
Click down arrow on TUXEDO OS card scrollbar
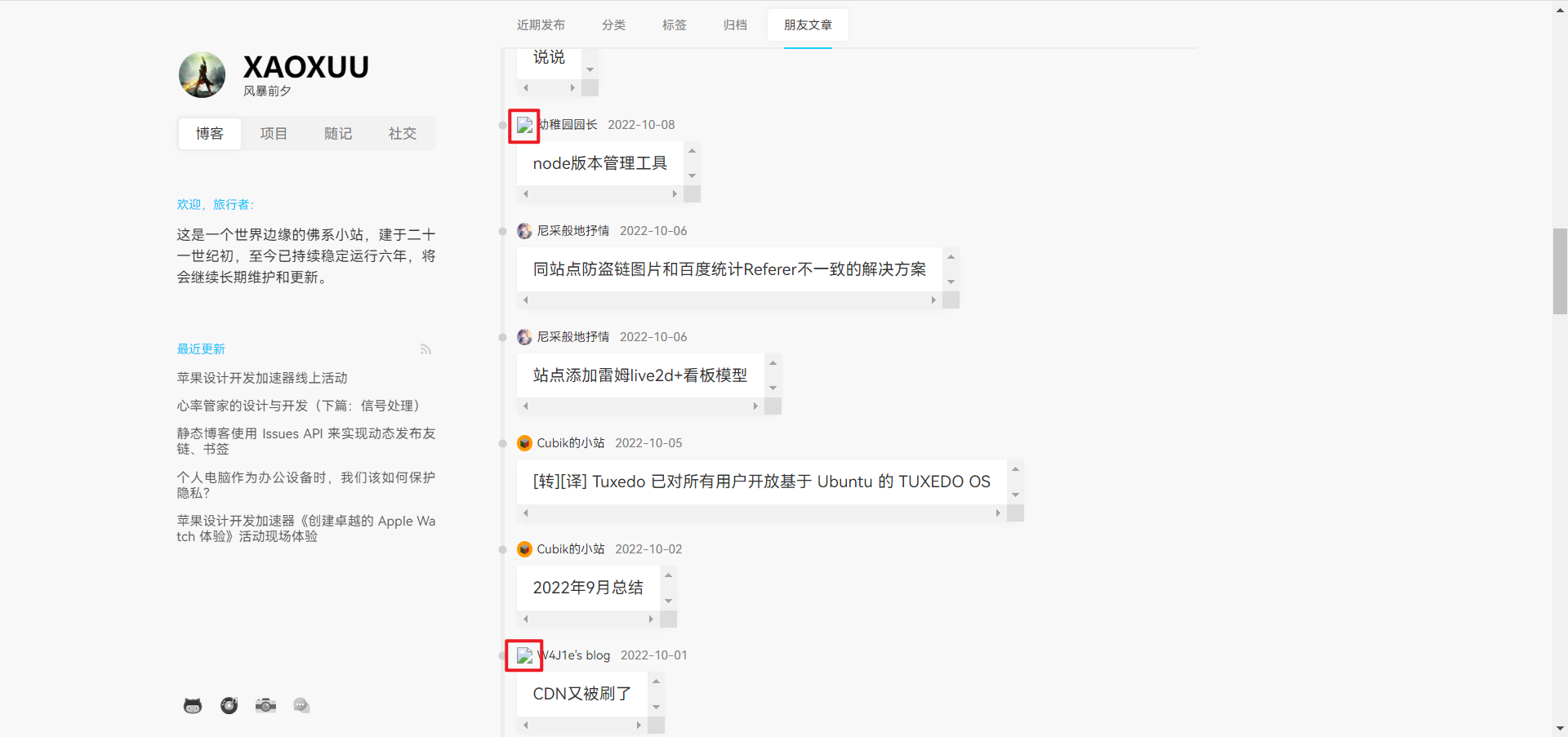tap(1015, 495)
